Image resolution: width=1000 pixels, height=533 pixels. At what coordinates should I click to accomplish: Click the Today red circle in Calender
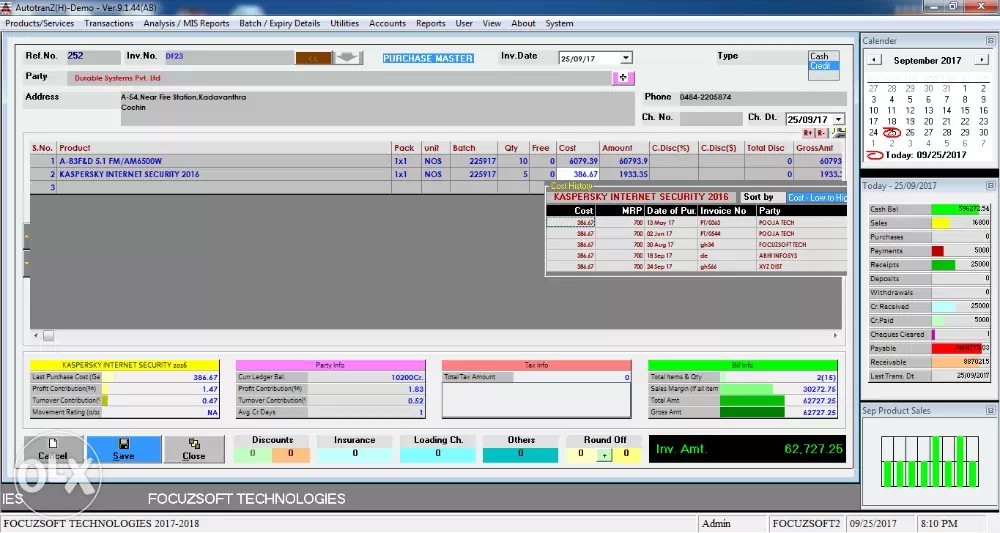[x=875, y=155]
